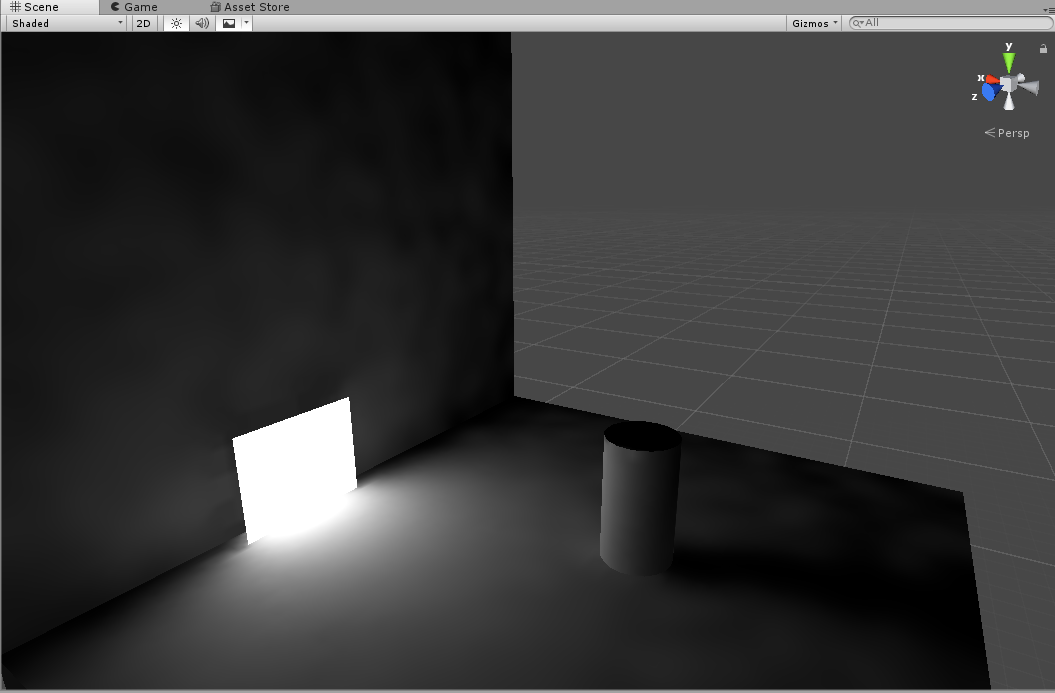Image resolution: width=1055 pixels, height=693 pixels.
Task: Click the gizmo rotation lock icon
Action: 1043,48
